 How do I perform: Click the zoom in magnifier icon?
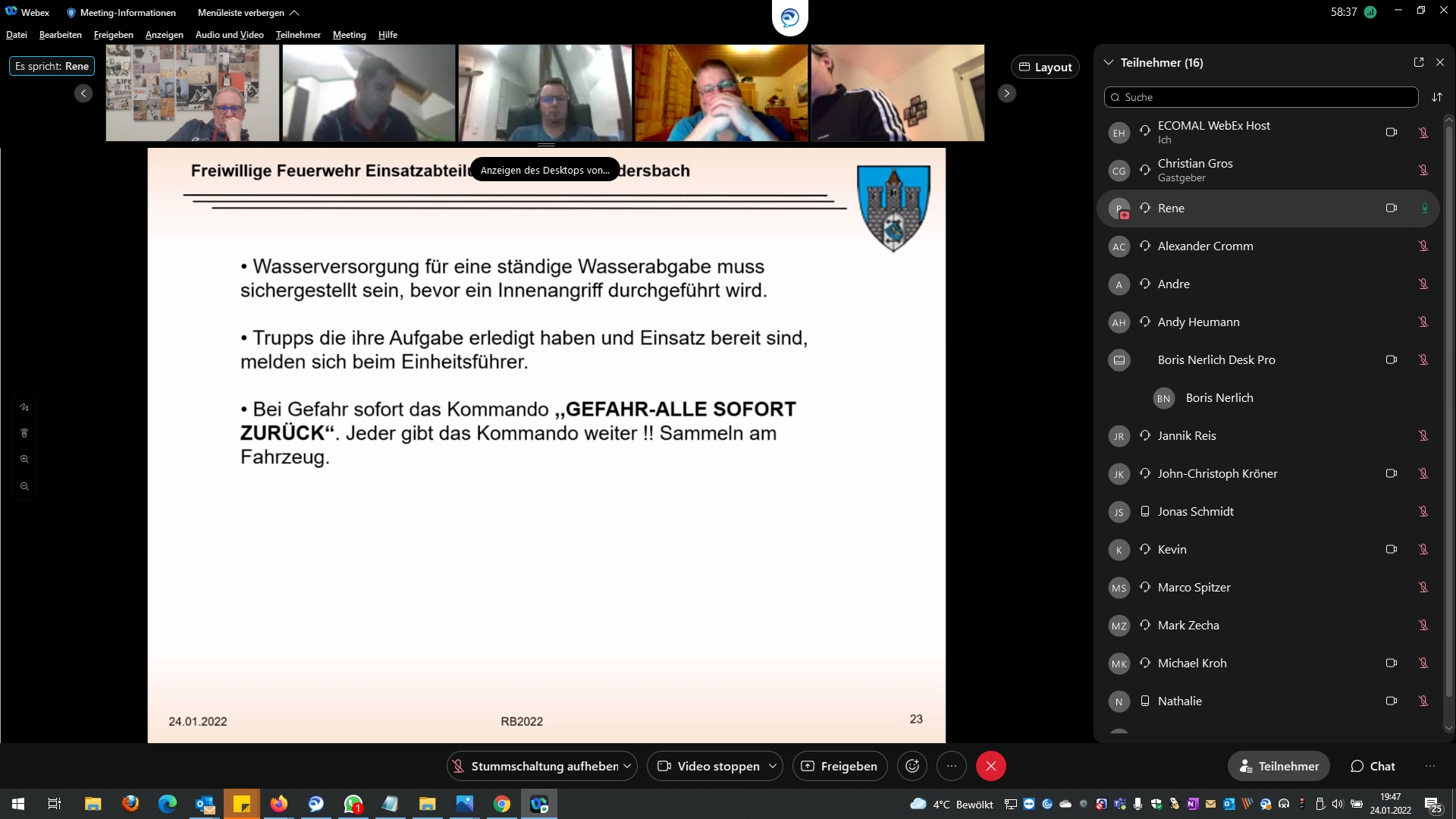pos(24,460)
